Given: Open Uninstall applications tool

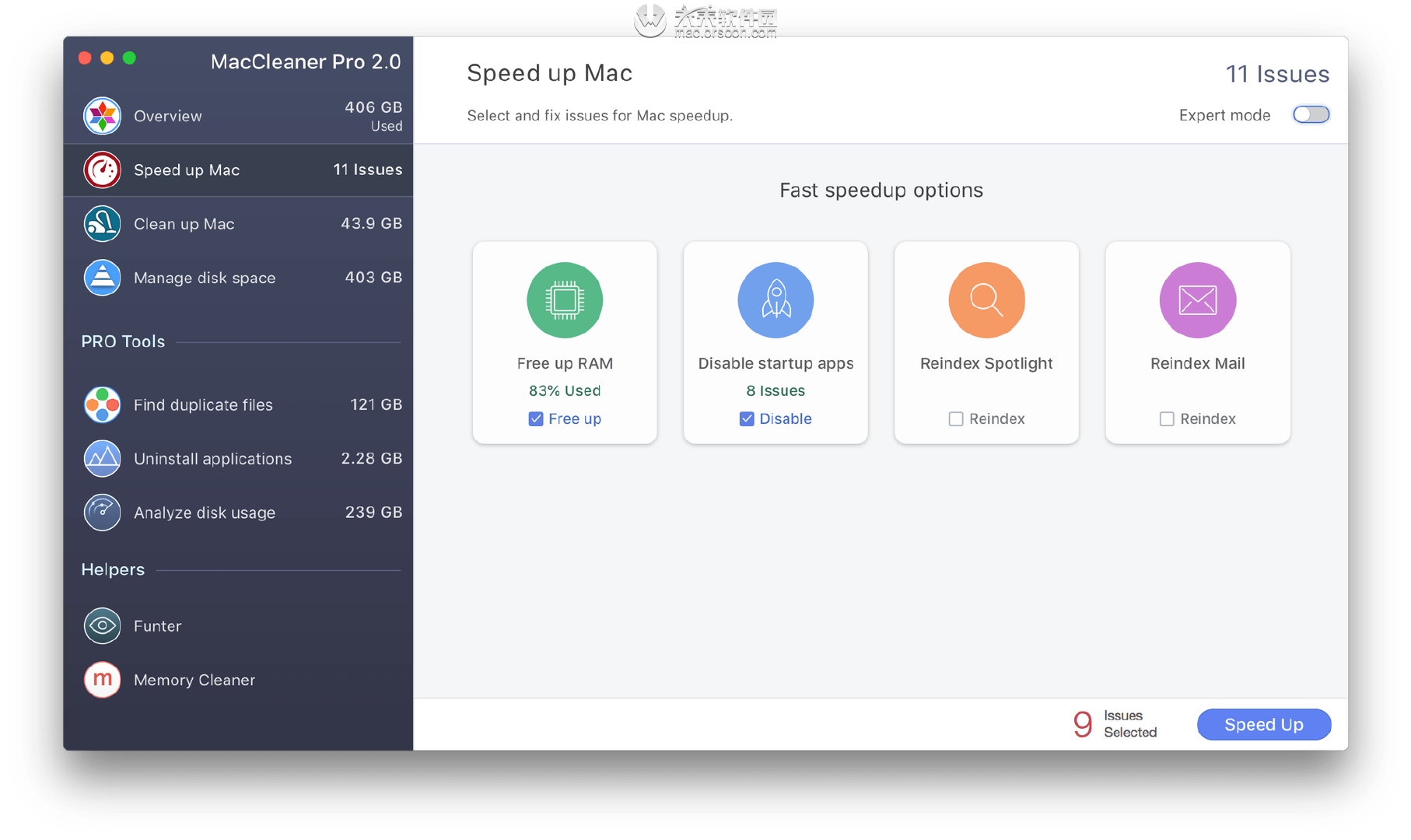Looking at the screenshot, I should 238,459.
